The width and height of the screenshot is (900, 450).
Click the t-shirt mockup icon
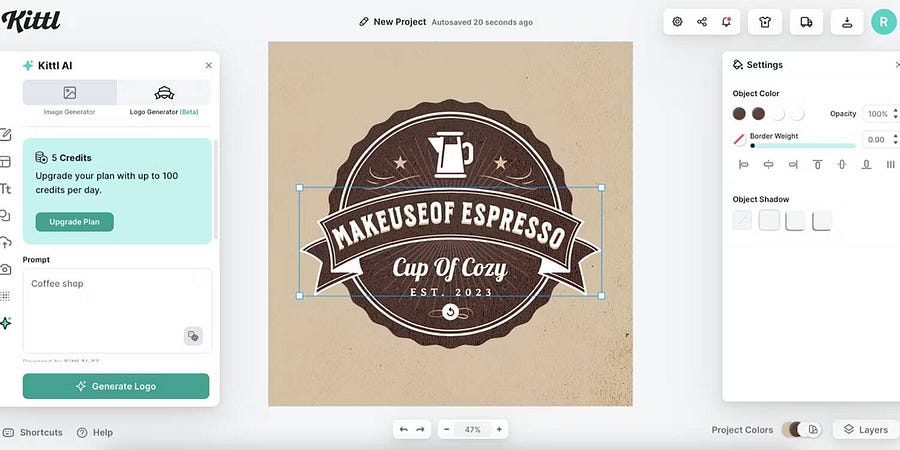coord(765,22)
